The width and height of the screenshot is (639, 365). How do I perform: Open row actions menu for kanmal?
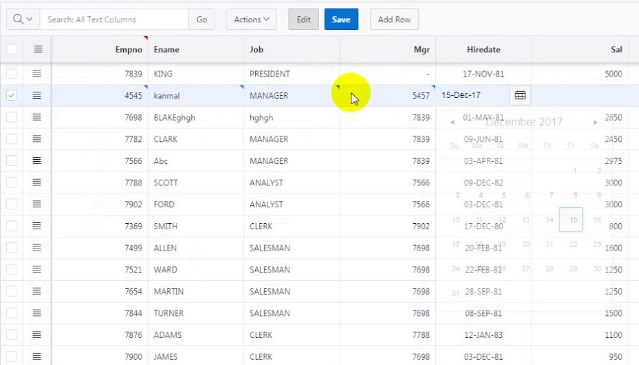click(37, 95)
